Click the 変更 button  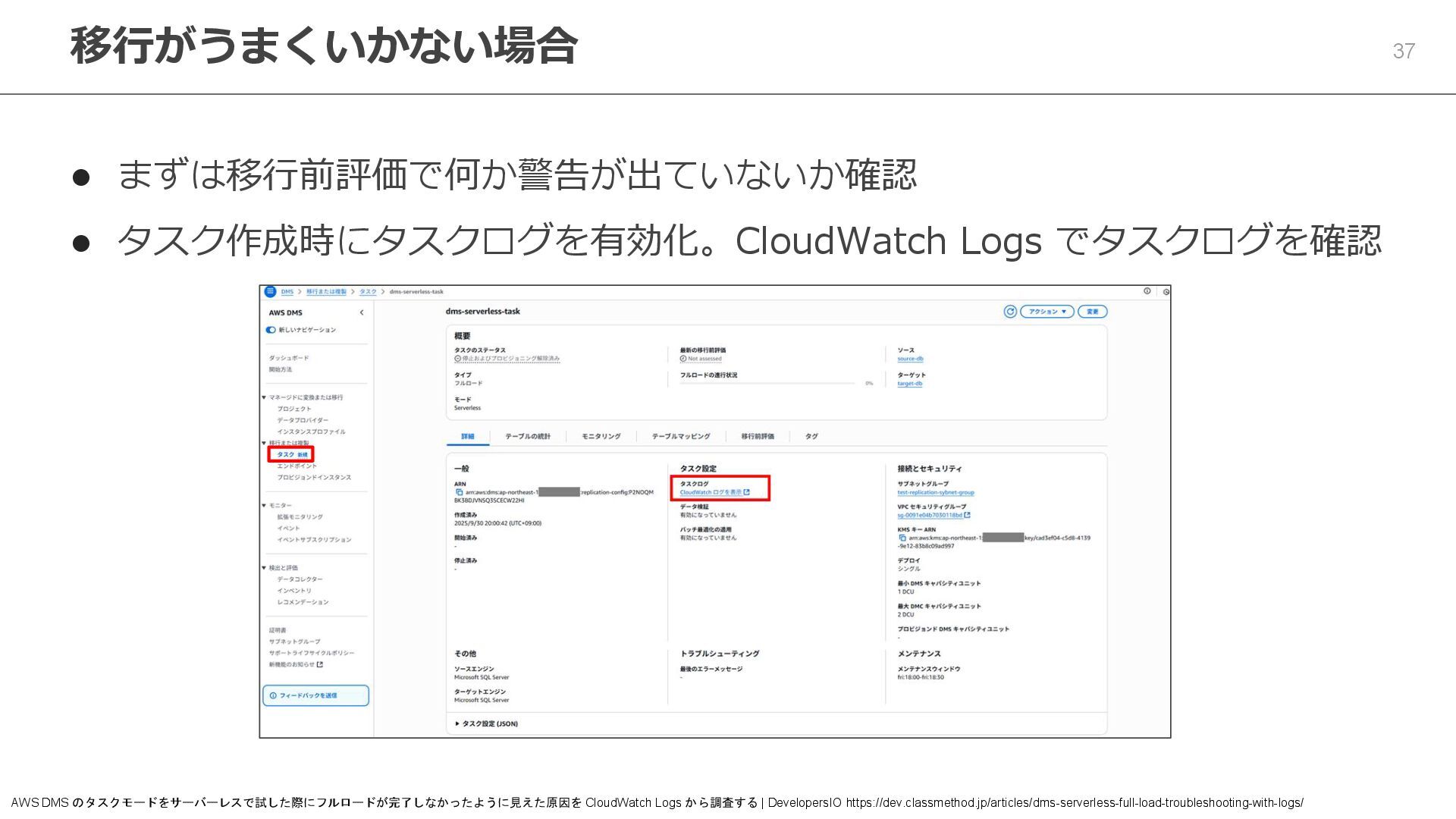1092,312
